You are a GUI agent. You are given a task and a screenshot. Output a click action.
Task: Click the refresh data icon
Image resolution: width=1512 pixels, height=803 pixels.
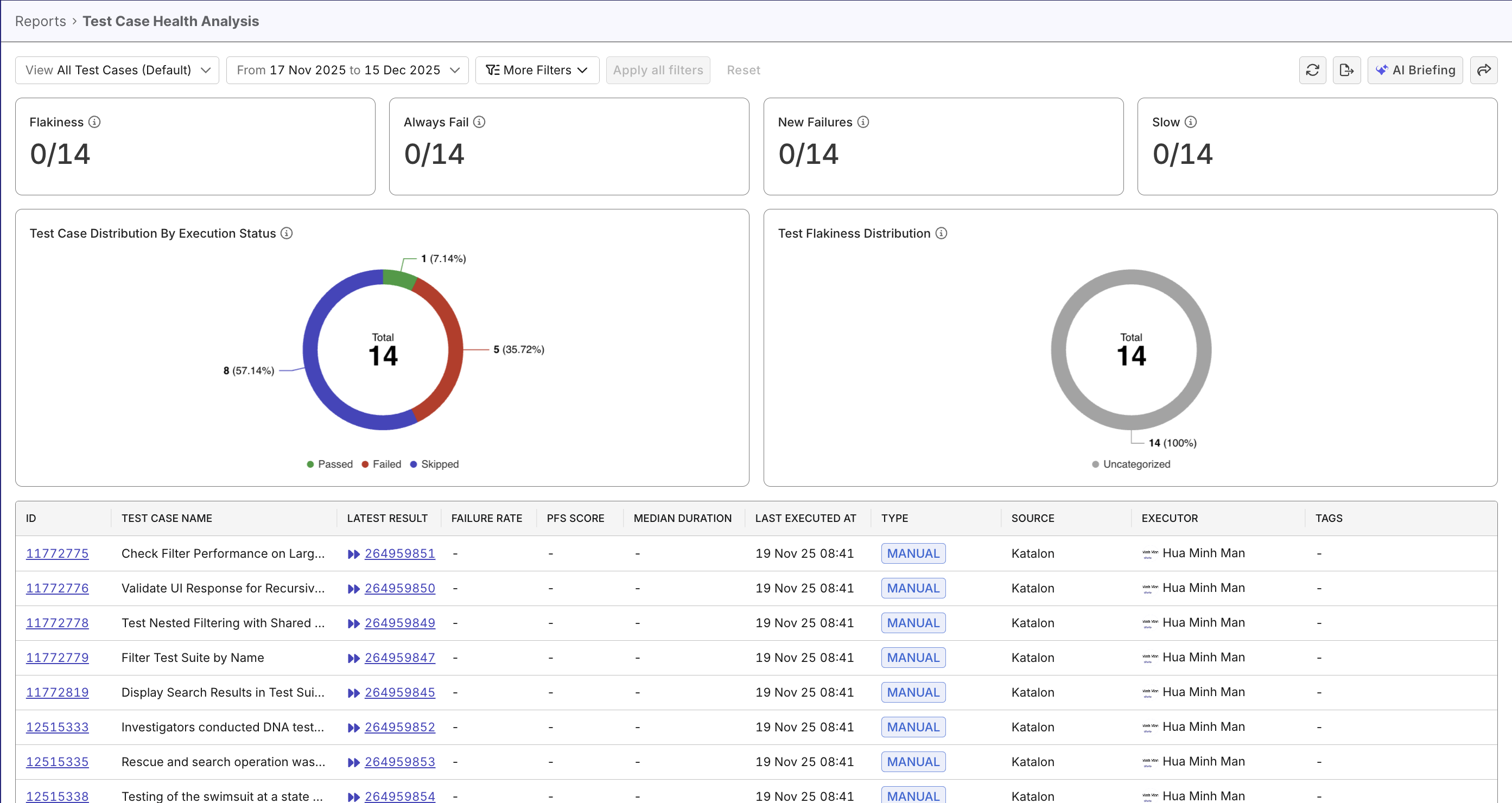[x=1313, y=70]
